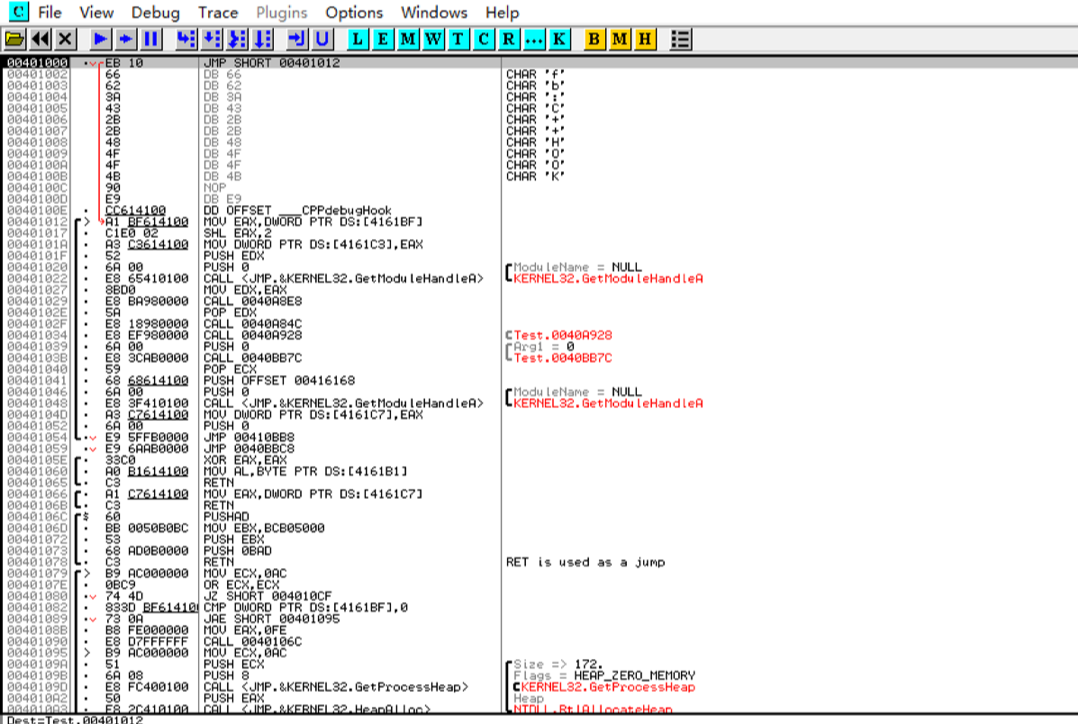Viewport: 1078px width, 724px height.
Task: Restart the program with the rewind icon
Action: [x=40, y=39]
